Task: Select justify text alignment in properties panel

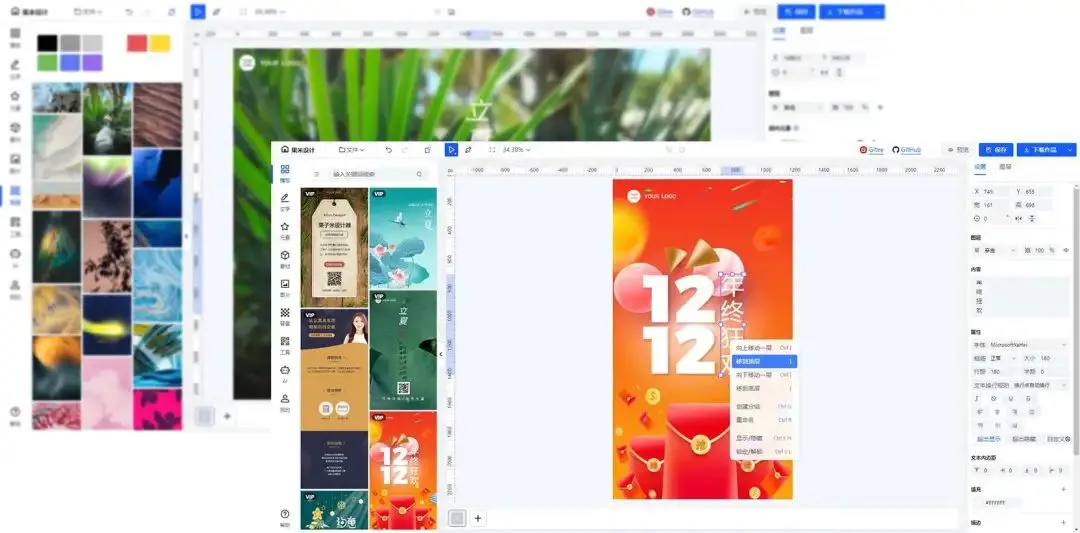Action: tap(1030, 412)
